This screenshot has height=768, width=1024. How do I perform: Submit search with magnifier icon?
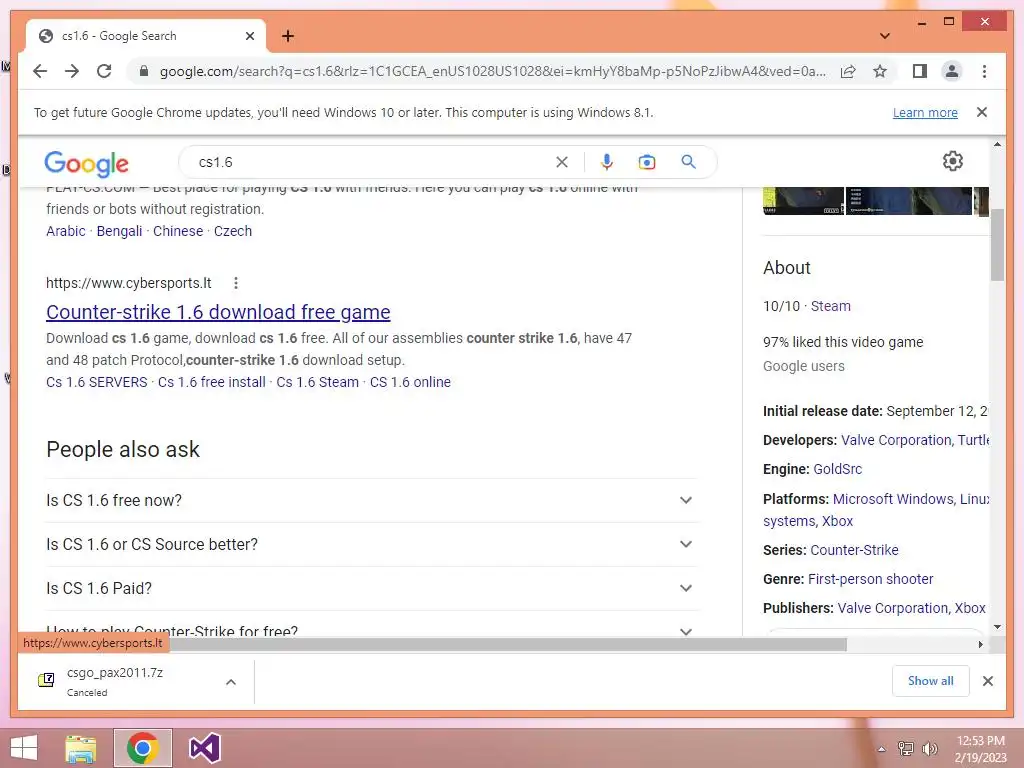[x=688, y=162]
